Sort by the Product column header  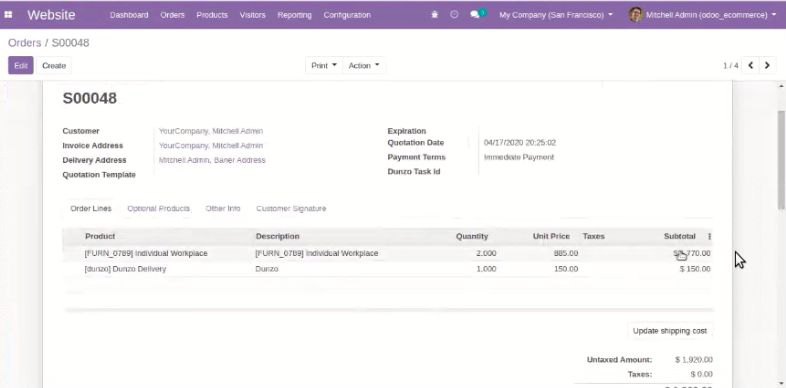pos(100,236)
